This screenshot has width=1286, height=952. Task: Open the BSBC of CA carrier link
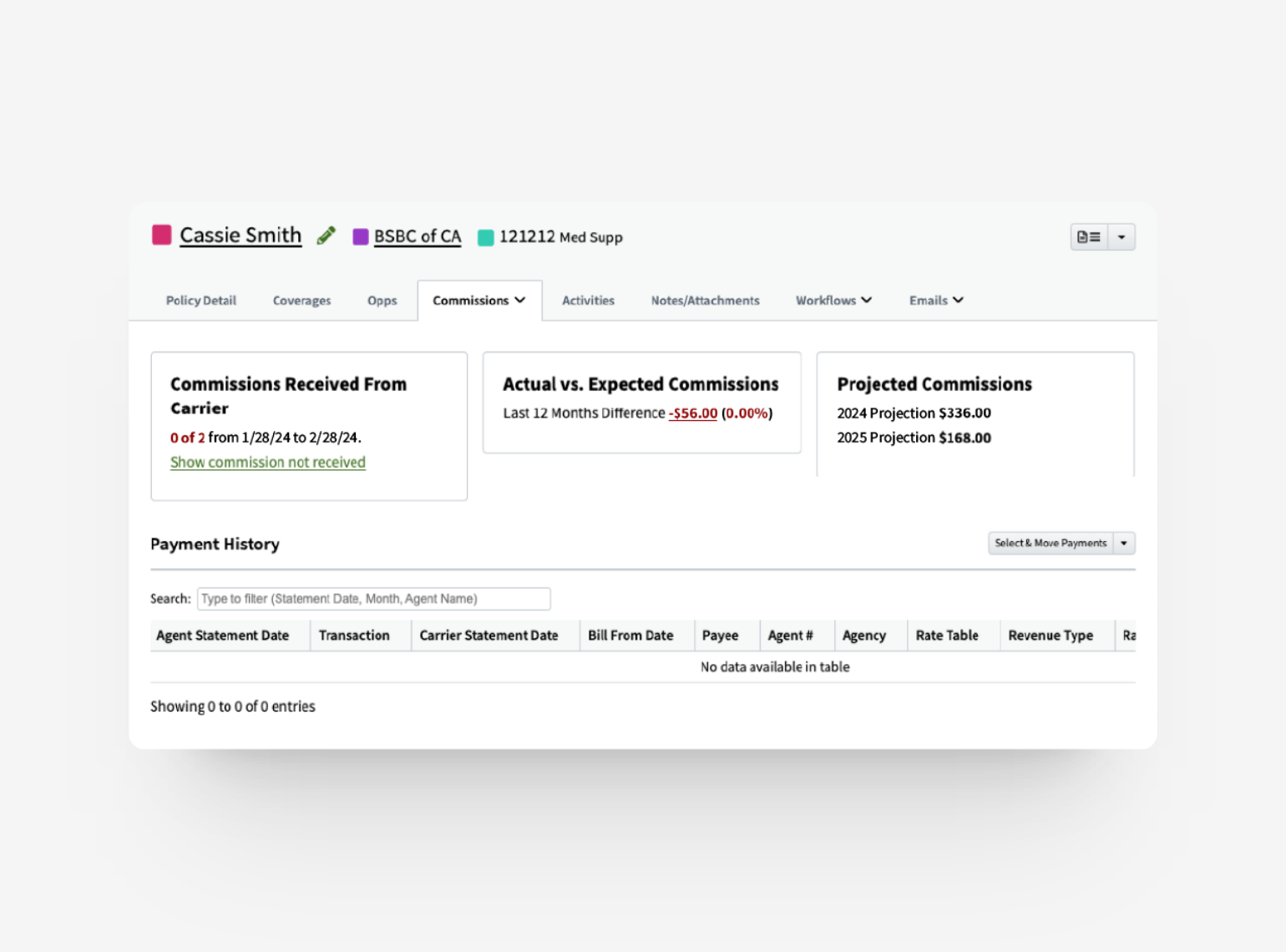(418, 236)
